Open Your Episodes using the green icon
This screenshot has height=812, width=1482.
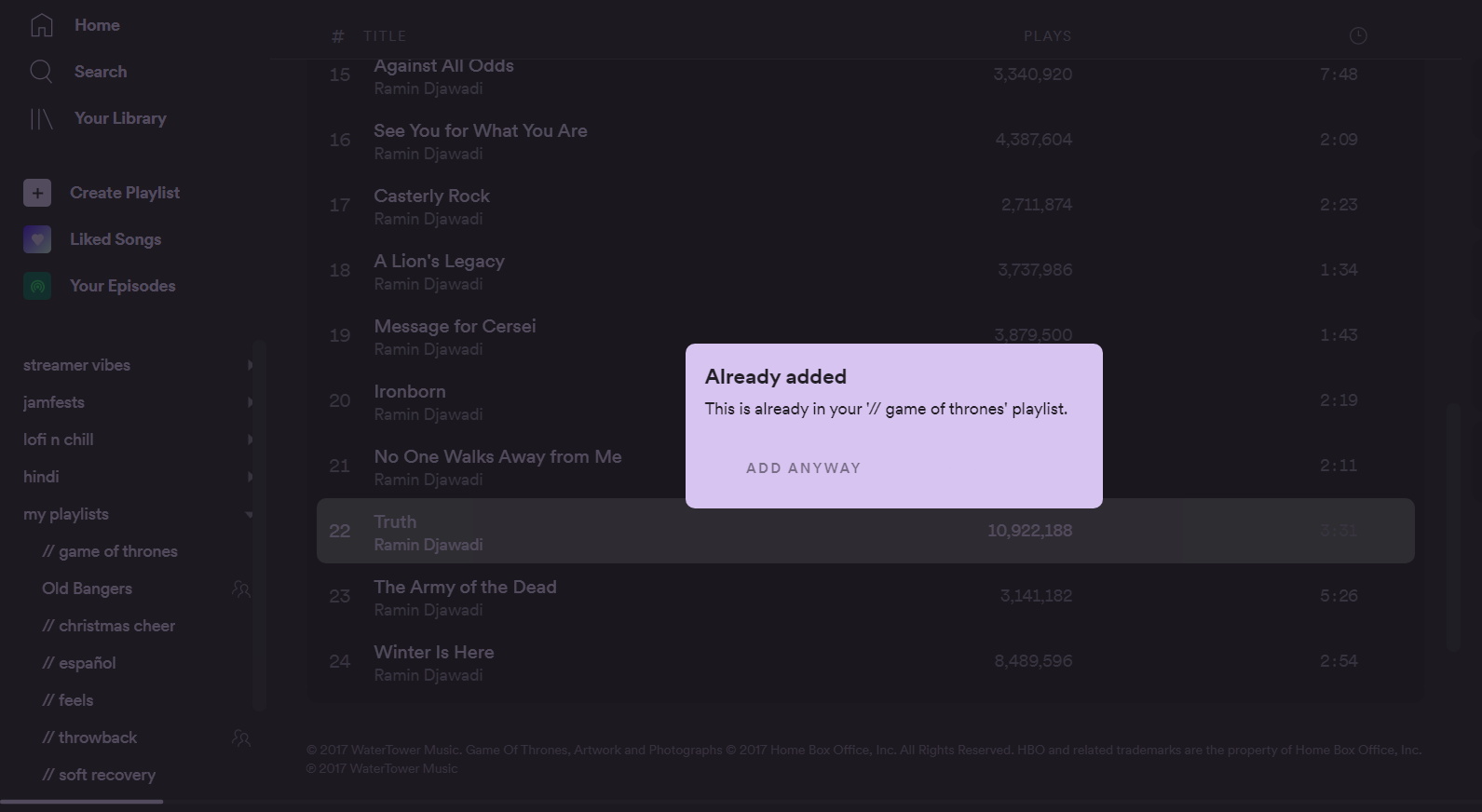tap(36, 285)
